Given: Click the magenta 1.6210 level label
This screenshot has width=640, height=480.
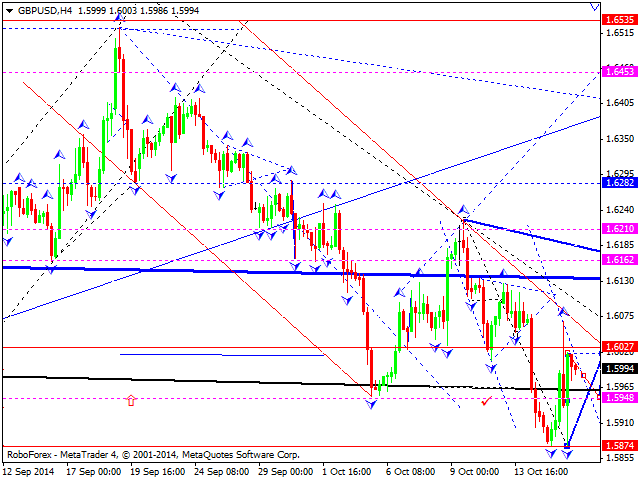Looking at the screenshot, I should point(617,229).
